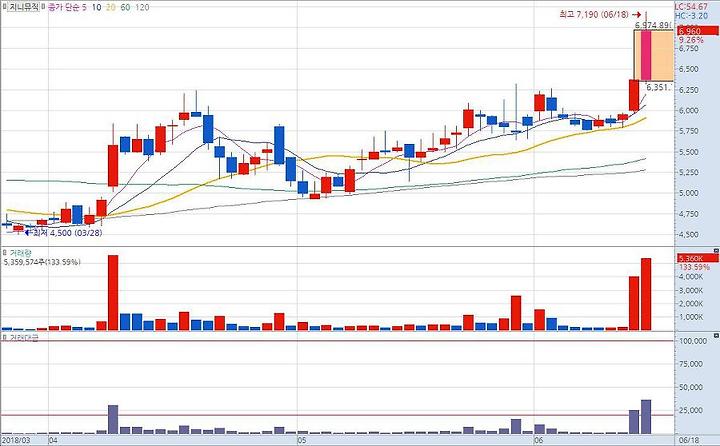Click the 6,250 price axis label
This screenshot has height=446, width=720.
click(689, 90)
